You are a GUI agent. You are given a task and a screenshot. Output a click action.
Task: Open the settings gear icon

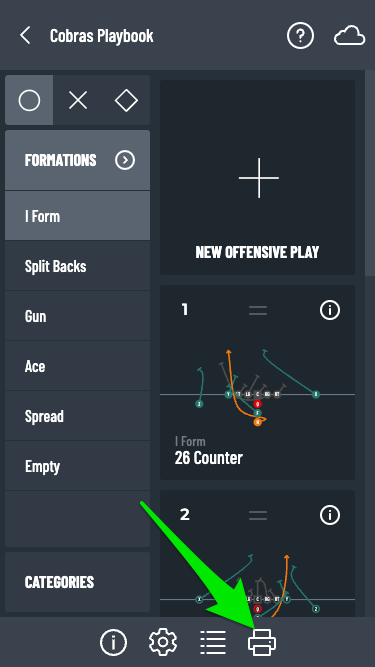point(163,642)
